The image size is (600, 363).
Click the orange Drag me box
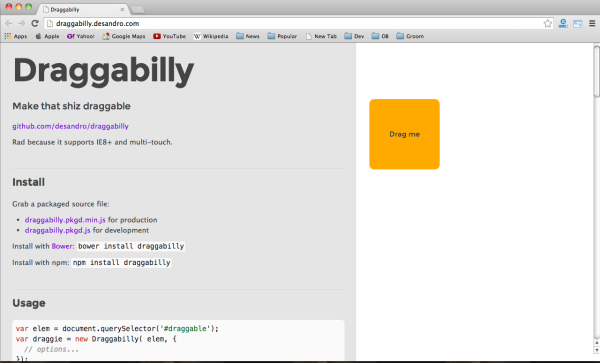click(x=404, y=134)
